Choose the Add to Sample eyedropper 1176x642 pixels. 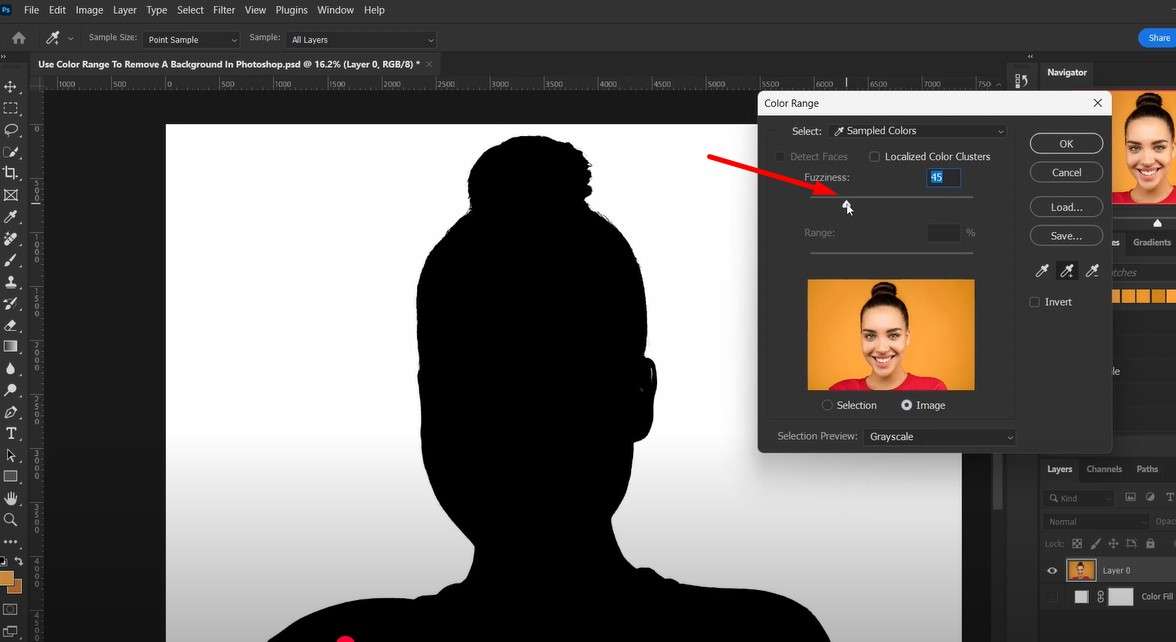1066,271
